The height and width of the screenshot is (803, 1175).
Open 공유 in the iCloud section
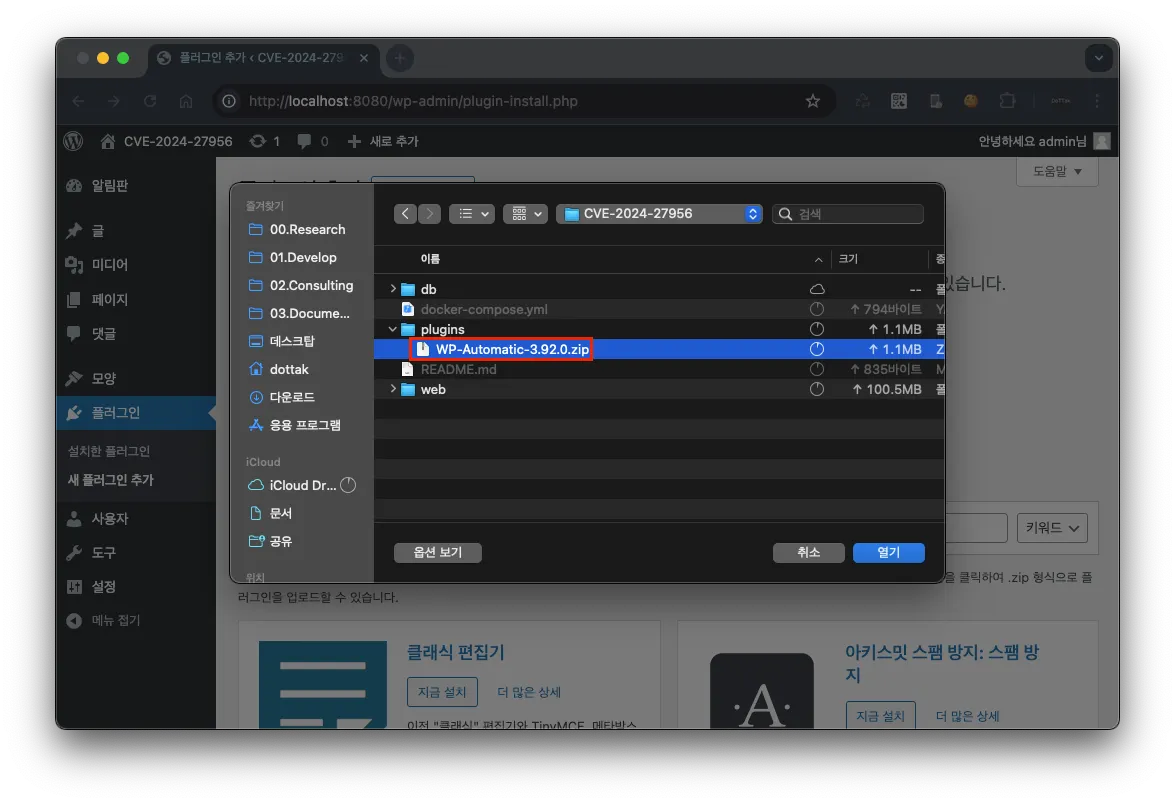click(271, 541)
